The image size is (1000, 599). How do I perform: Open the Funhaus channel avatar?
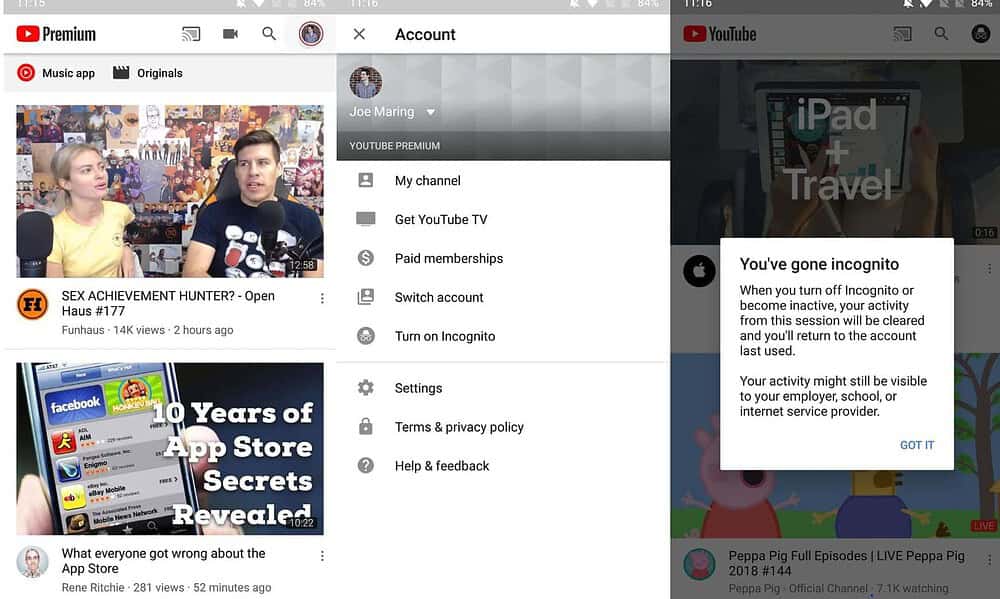[x=33, y=304]
